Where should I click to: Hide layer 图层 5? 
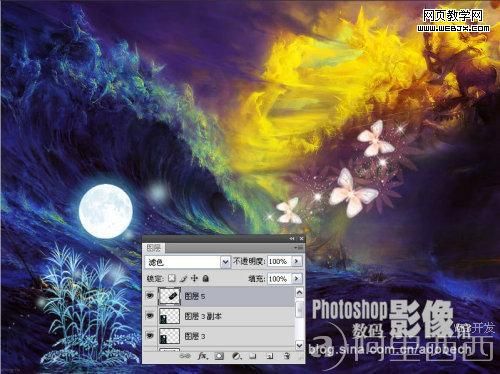(x=150, y=296)
